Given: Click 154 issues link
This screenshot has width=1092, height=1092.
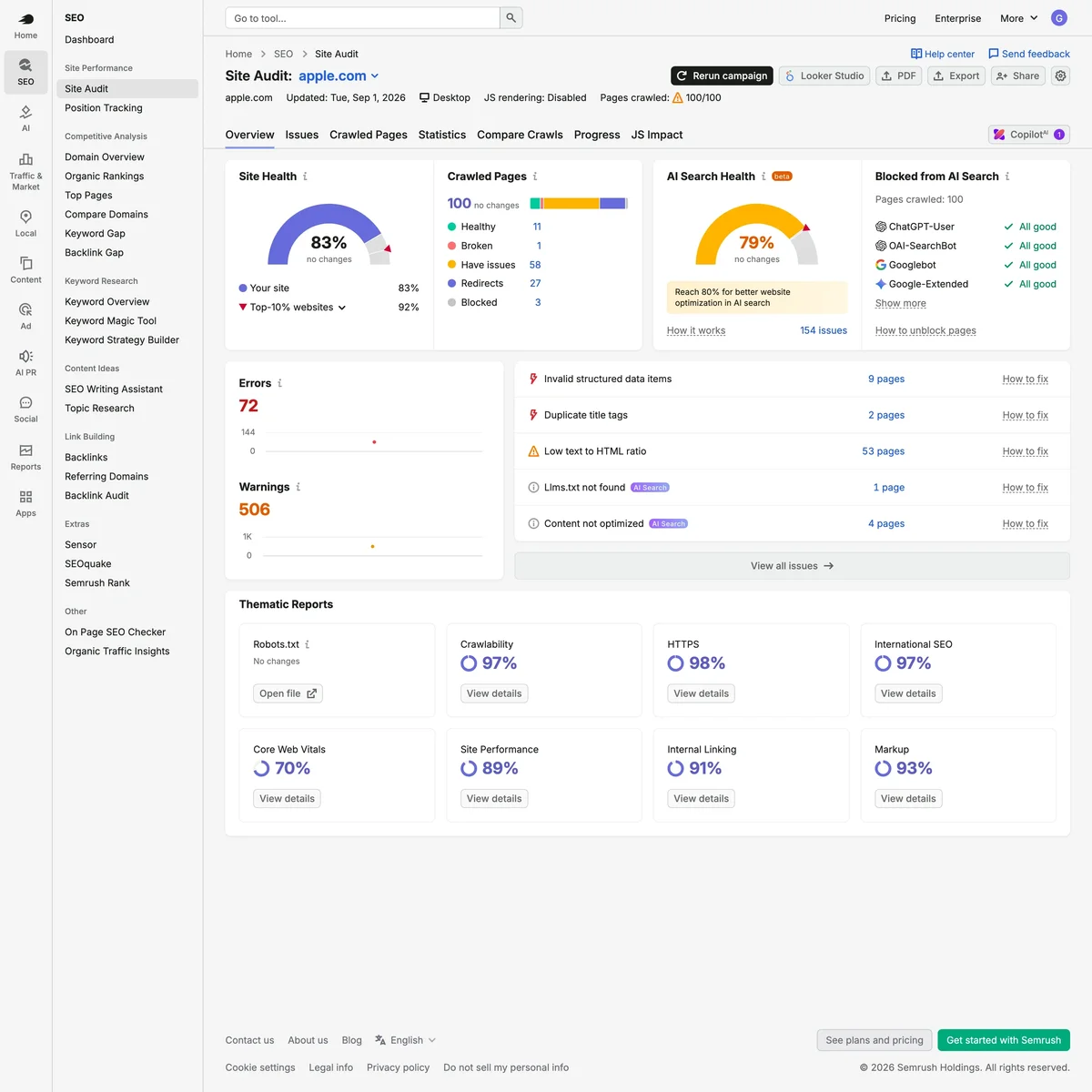Looking at the screenshot, I should [824, 330].
